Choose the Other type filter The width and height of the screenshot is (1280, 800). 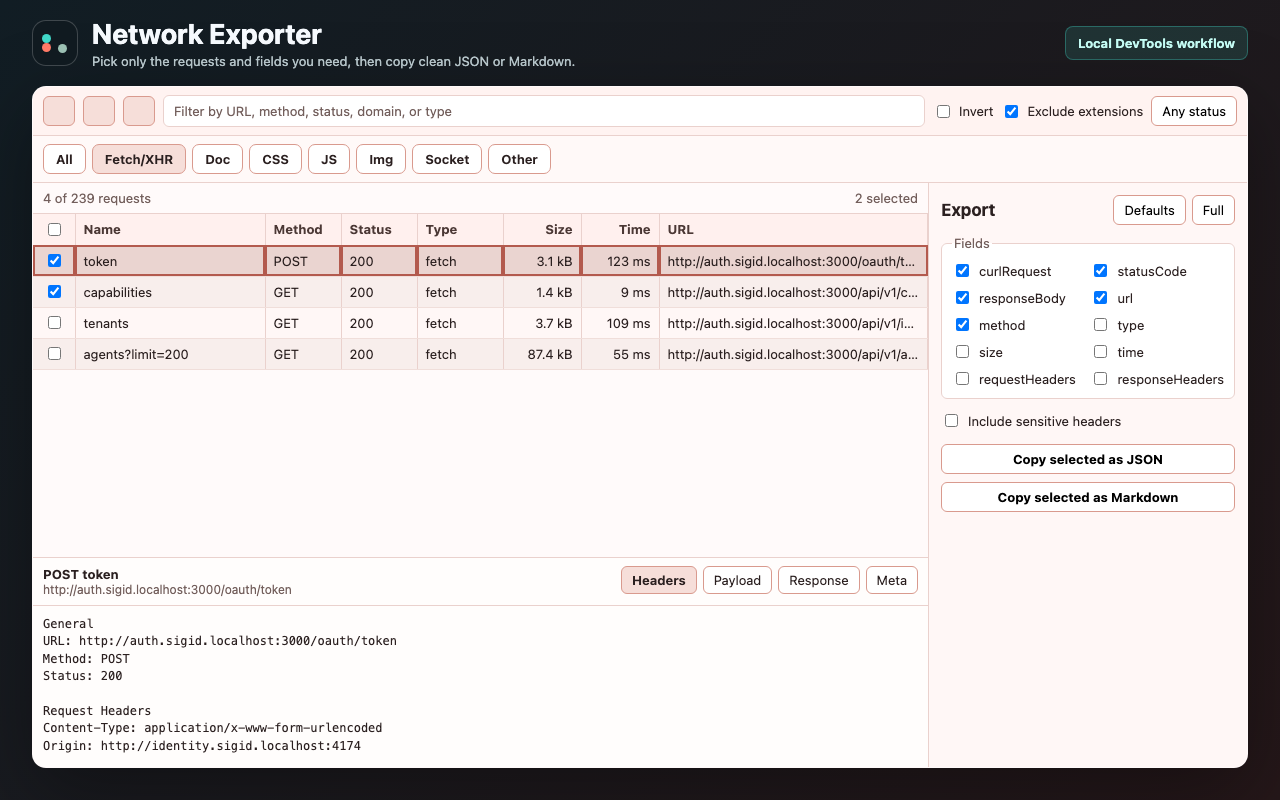pos(519,159)
